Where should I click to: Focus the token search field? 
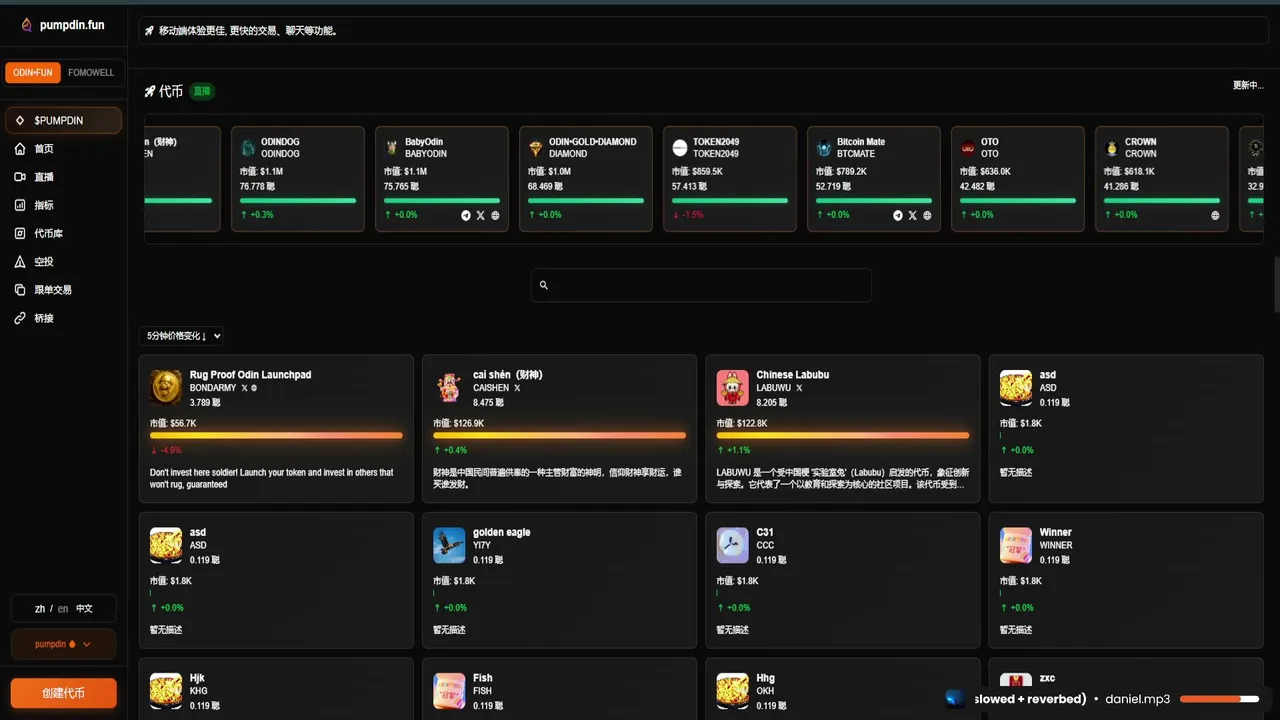[701, 285]
